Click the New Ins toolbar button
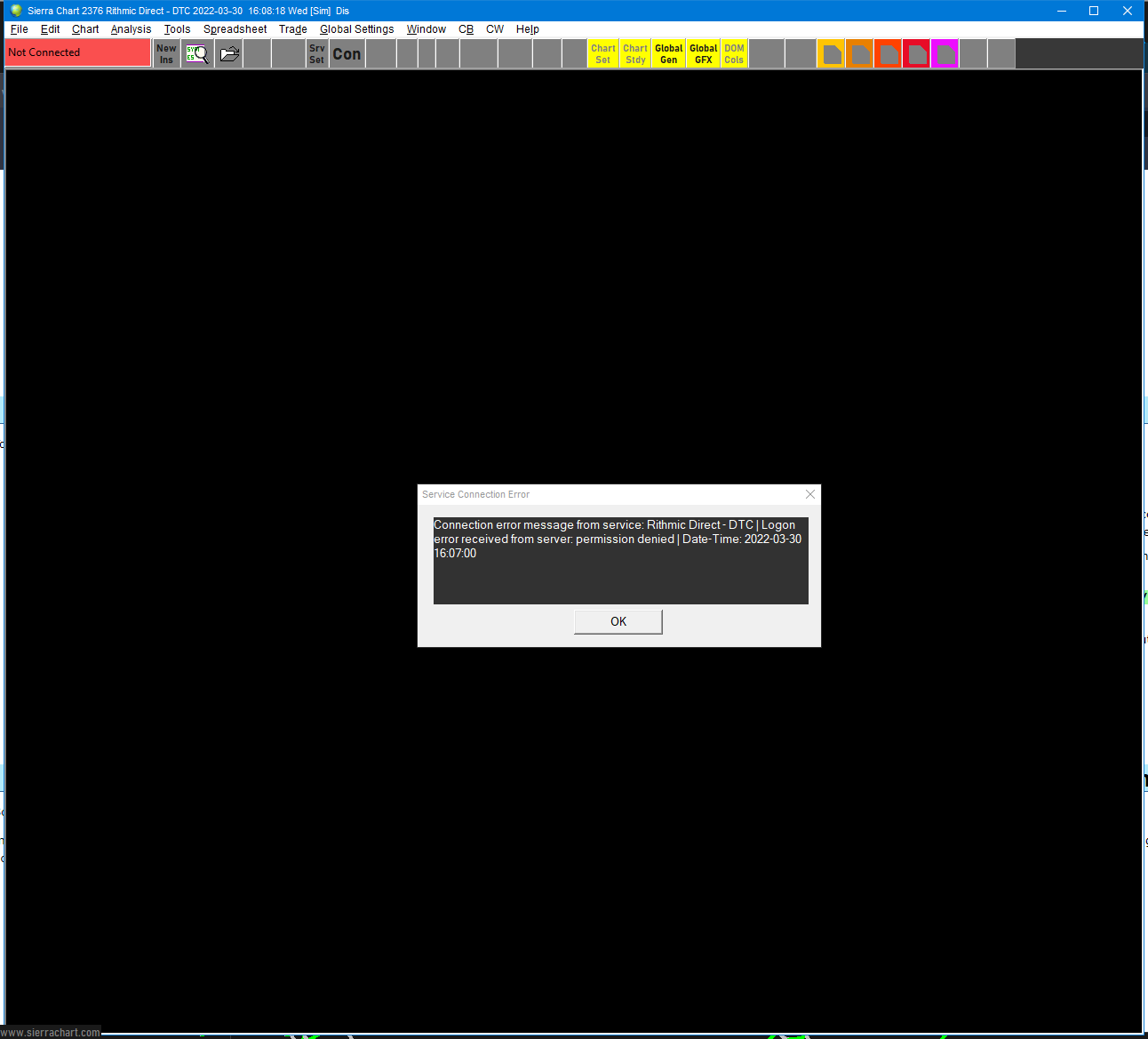 pyautogui.click(x=166, y=53)
